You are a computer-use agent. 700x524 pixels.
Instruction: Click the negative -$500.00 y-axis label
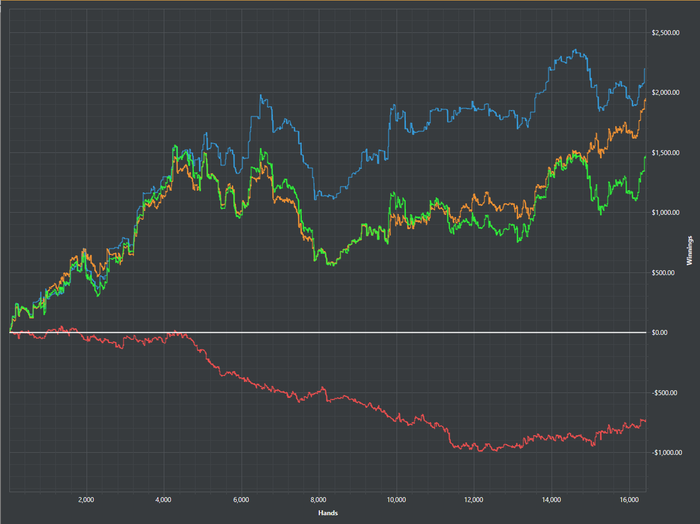click(x=664, y=393)
